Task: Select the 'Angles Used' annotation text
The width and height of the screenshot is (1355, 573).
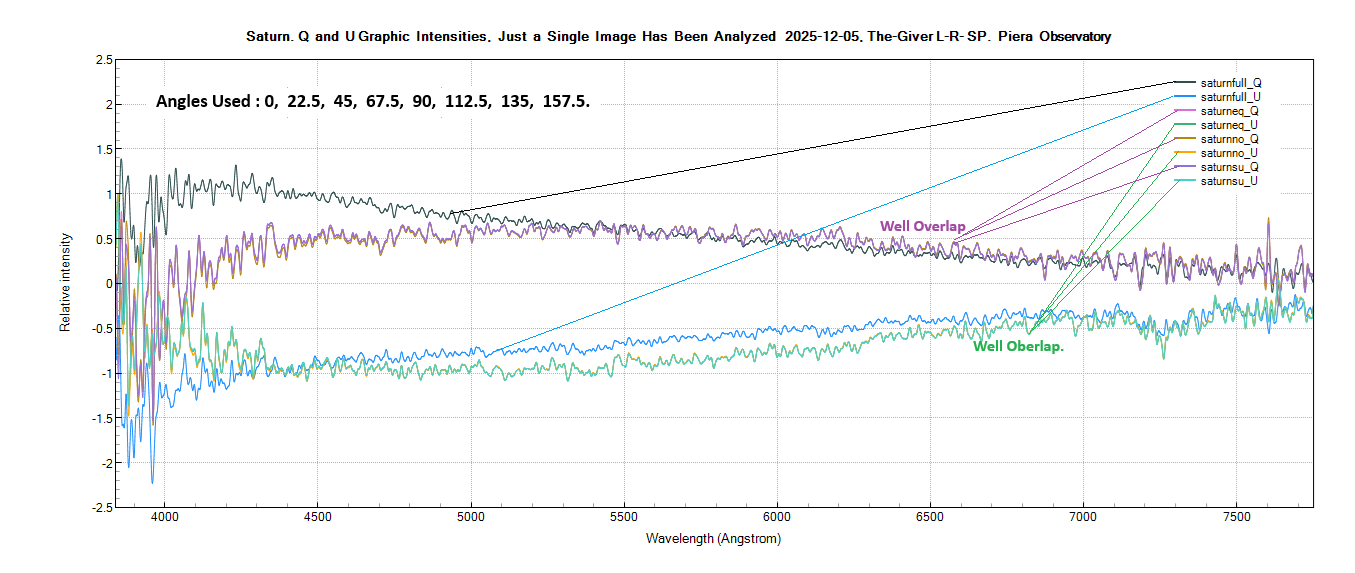Action: pyautogui.click(x=372, y=101)
